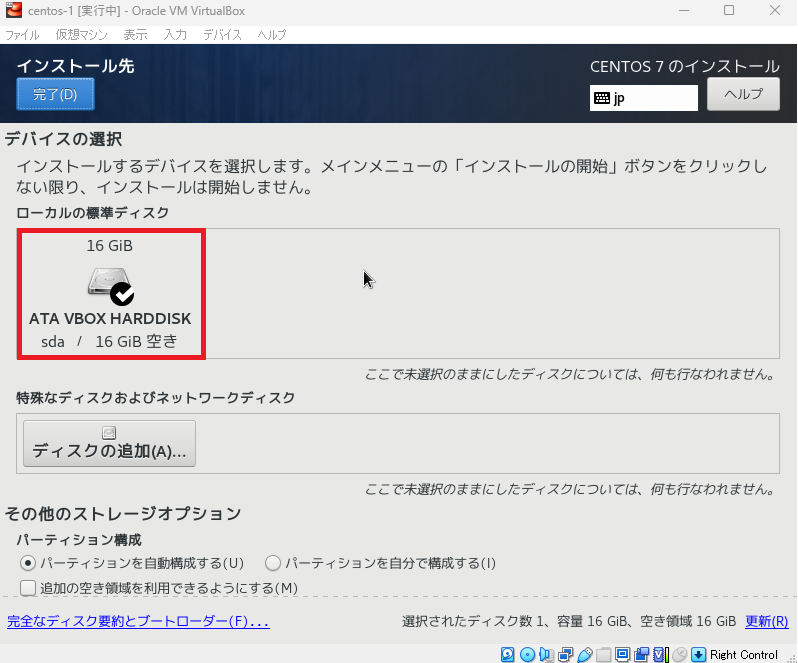798x663 pixels.
Task: Click the network adapter status icon
Action: coord(565,654)
